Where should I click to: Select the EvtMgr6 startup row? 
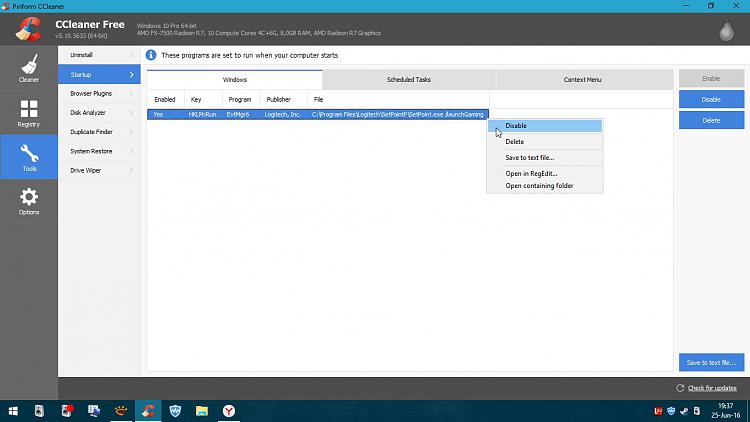click(x=318, y=114)
